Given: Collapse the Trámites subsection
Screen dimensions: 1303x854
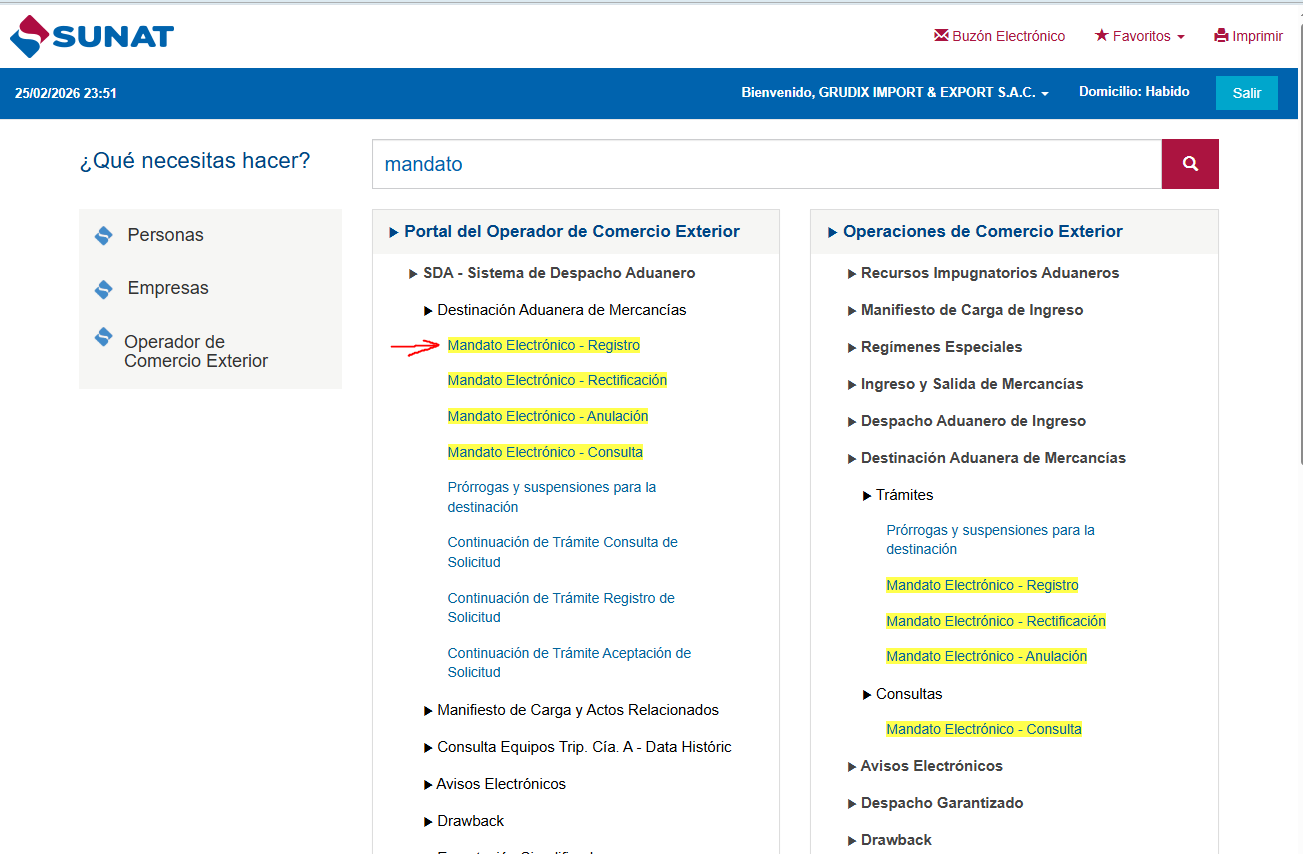Looking at the screenshot, I should click(898, 495).
